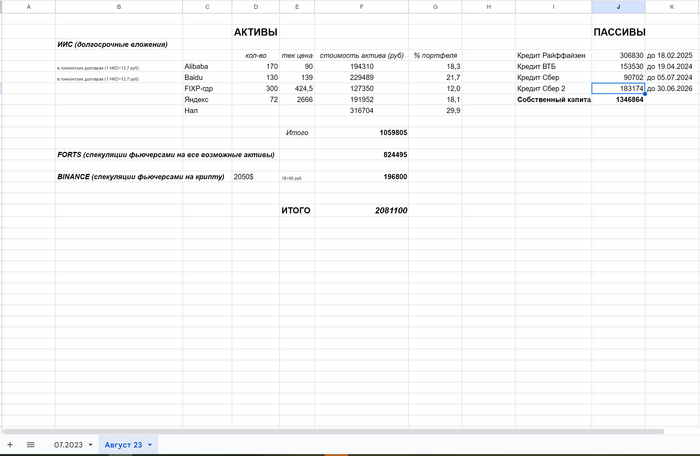
Task: Click the Итого label cell
Action: click(297, 133)
